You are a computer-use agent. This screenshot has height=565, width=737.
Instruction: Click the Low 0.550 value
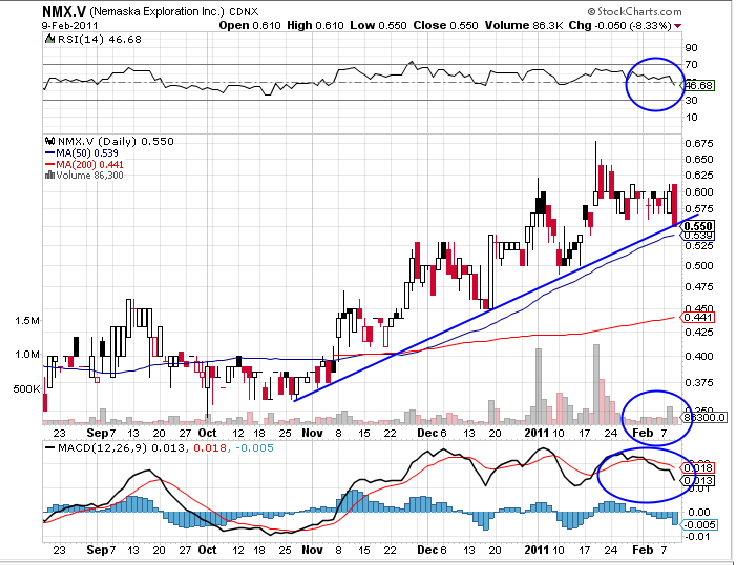pos(378,25)
